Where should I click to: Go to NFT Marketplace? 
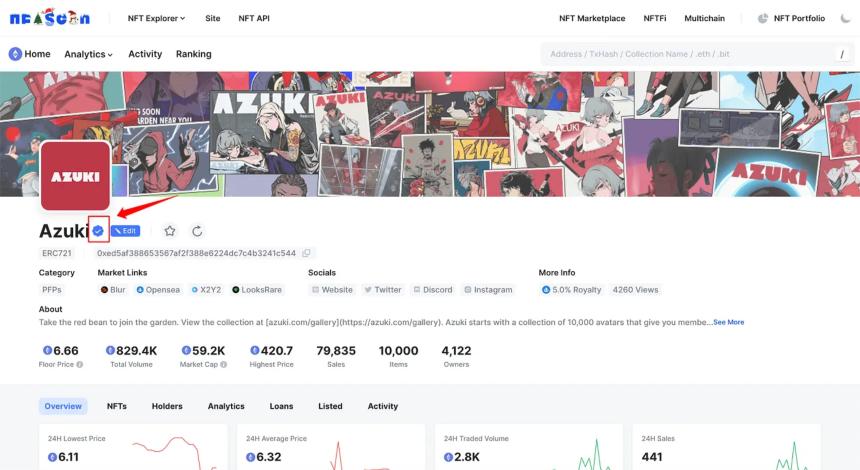pos(592,18)
